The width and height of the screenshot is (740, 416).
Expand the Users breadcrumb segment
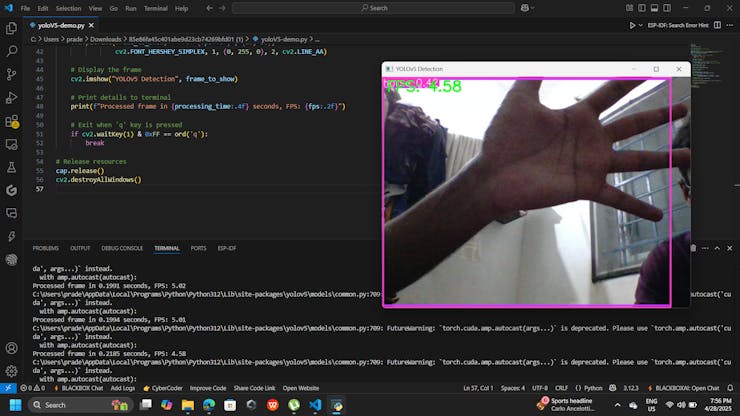[x=51, y=39]
